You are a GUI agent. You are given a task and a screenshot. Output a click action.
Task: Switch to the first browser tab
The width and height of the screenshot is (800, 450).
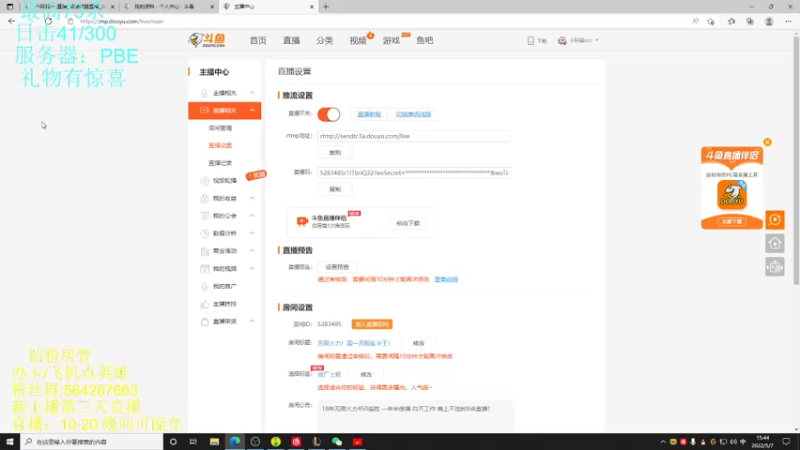pyautogui.click(x=69, y=7)
